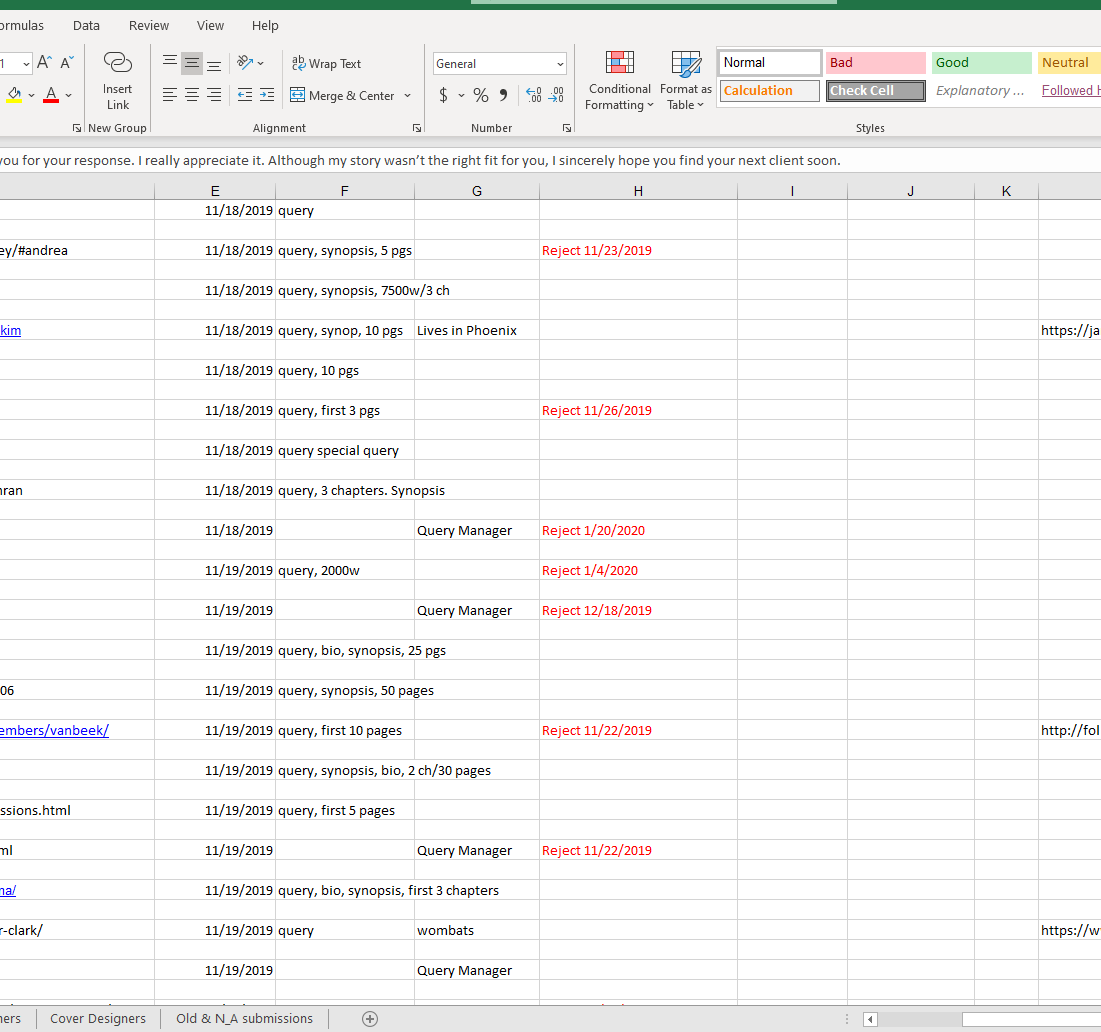Open Number dialog launcher icon

point(567,128)
